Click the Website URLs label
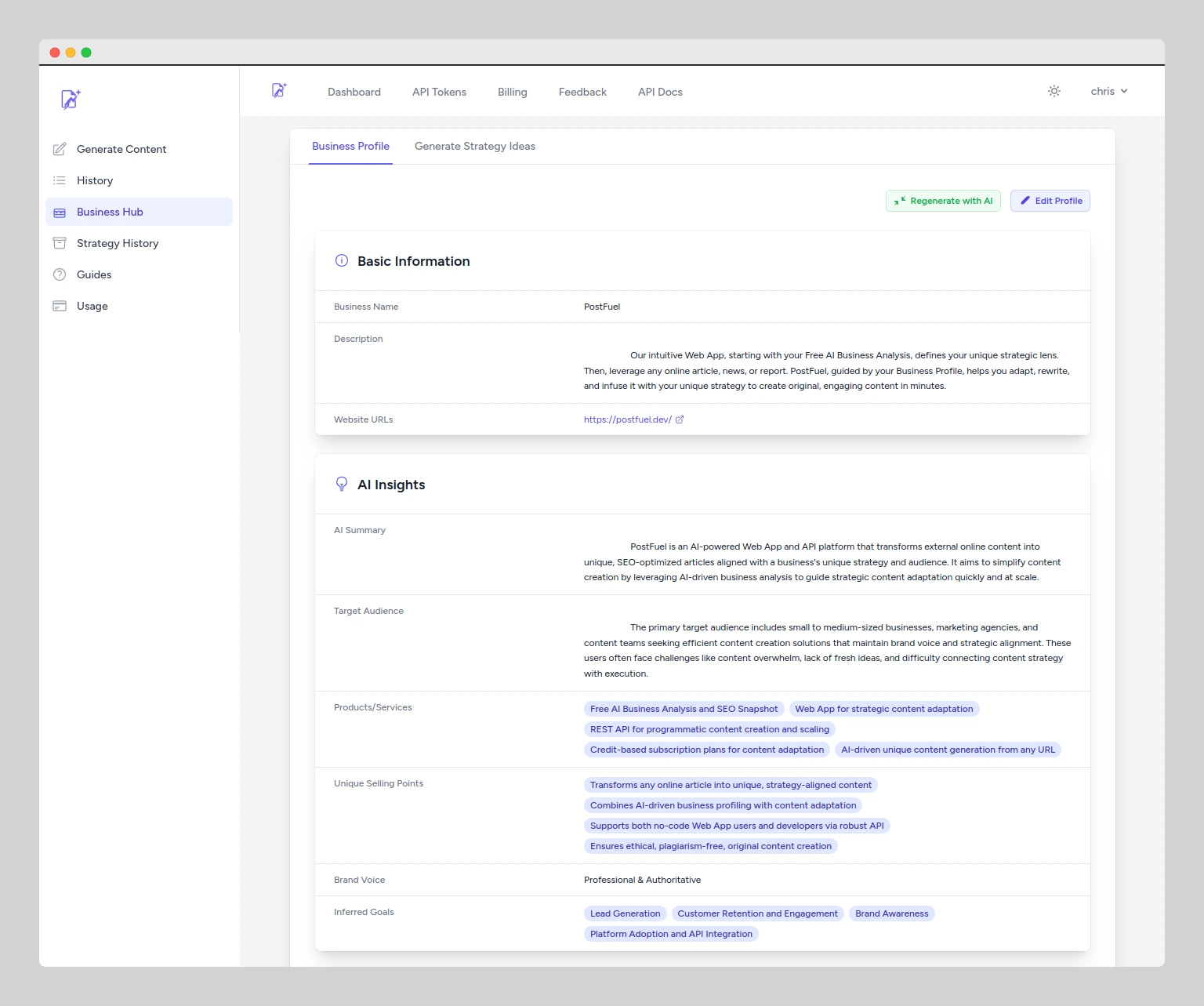This screenshot has height=1006, width=1204. tap(364, 419)
